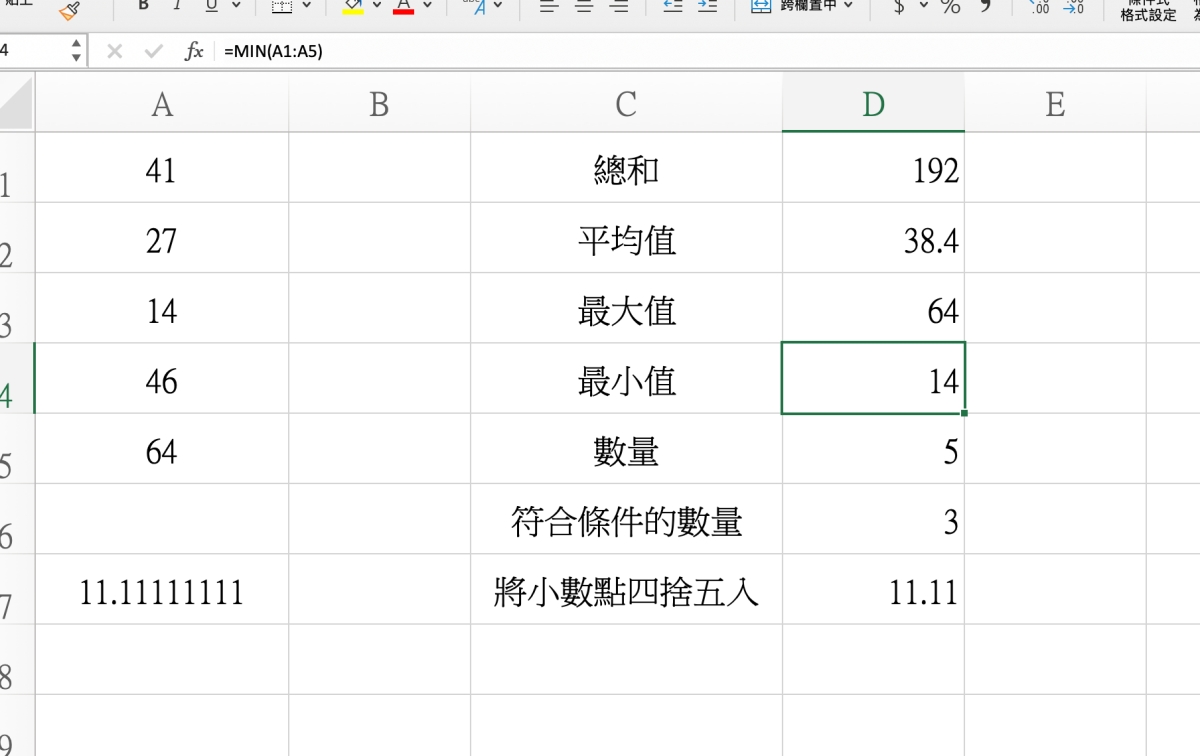
Task: Click formula bar showing =MIN(A1:A5)
Action: tap(705, 51)
